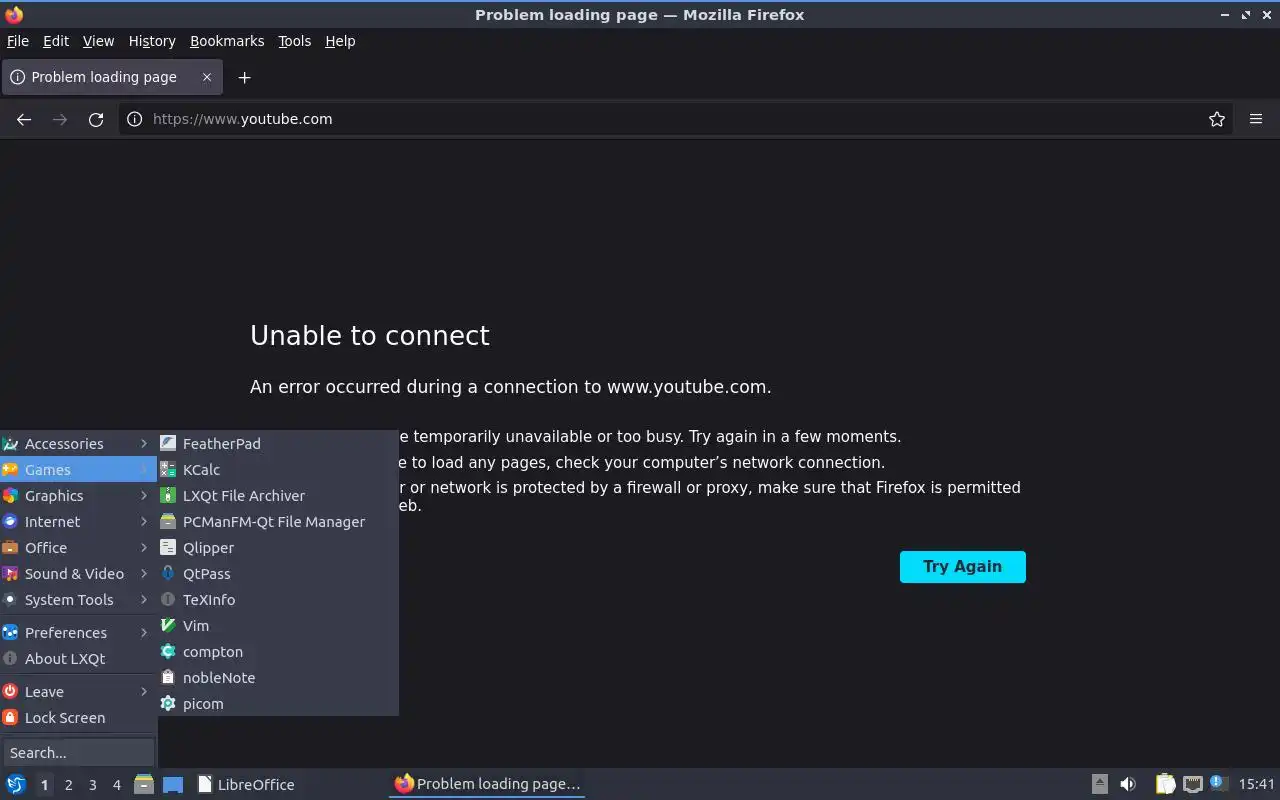Click the address bar with youtube.com URL

click(x=675, y=119)
